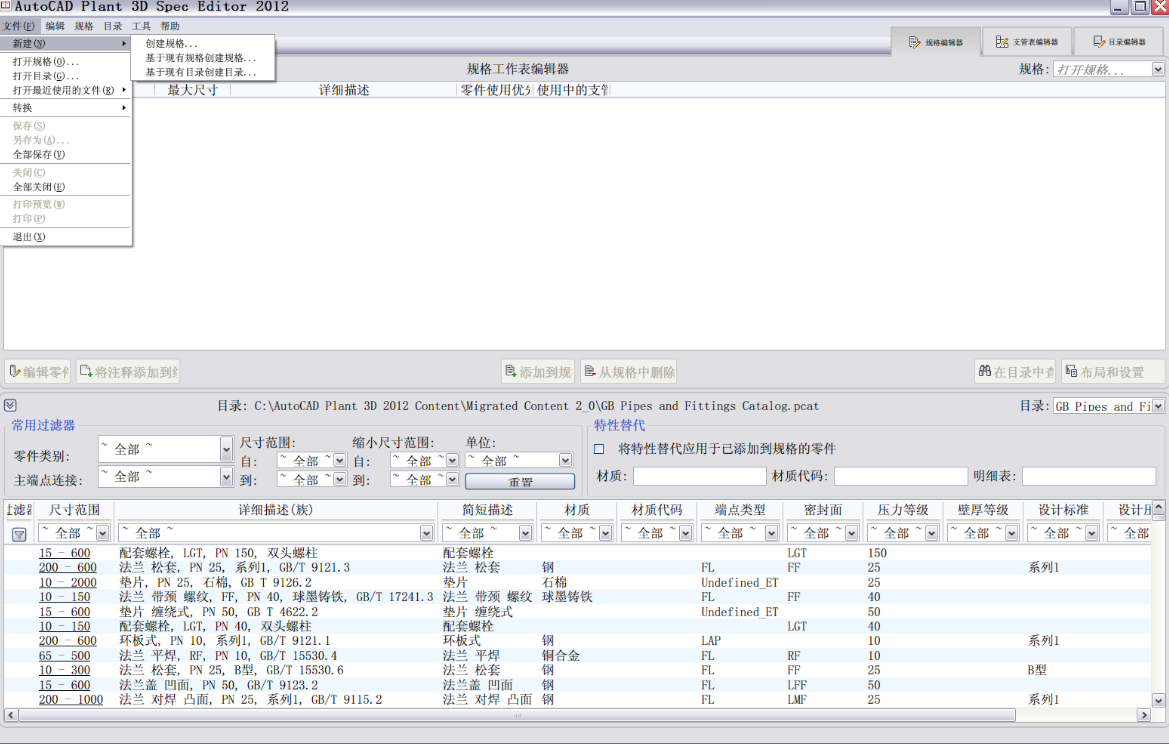Screen dimensions: 1169x744
Task: Collapse the catalog panel chevron icon
Action: coord(10,406)
